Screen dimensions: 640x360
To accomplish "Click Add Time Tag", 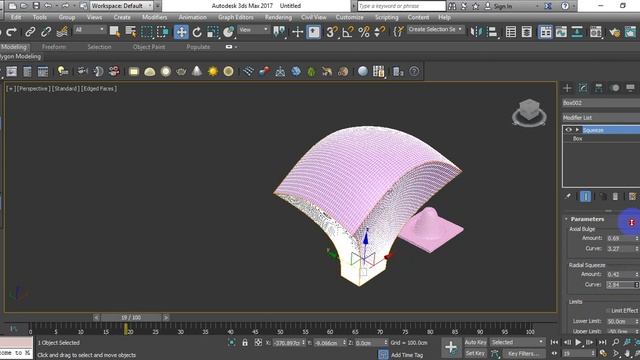I will (407, 355).
